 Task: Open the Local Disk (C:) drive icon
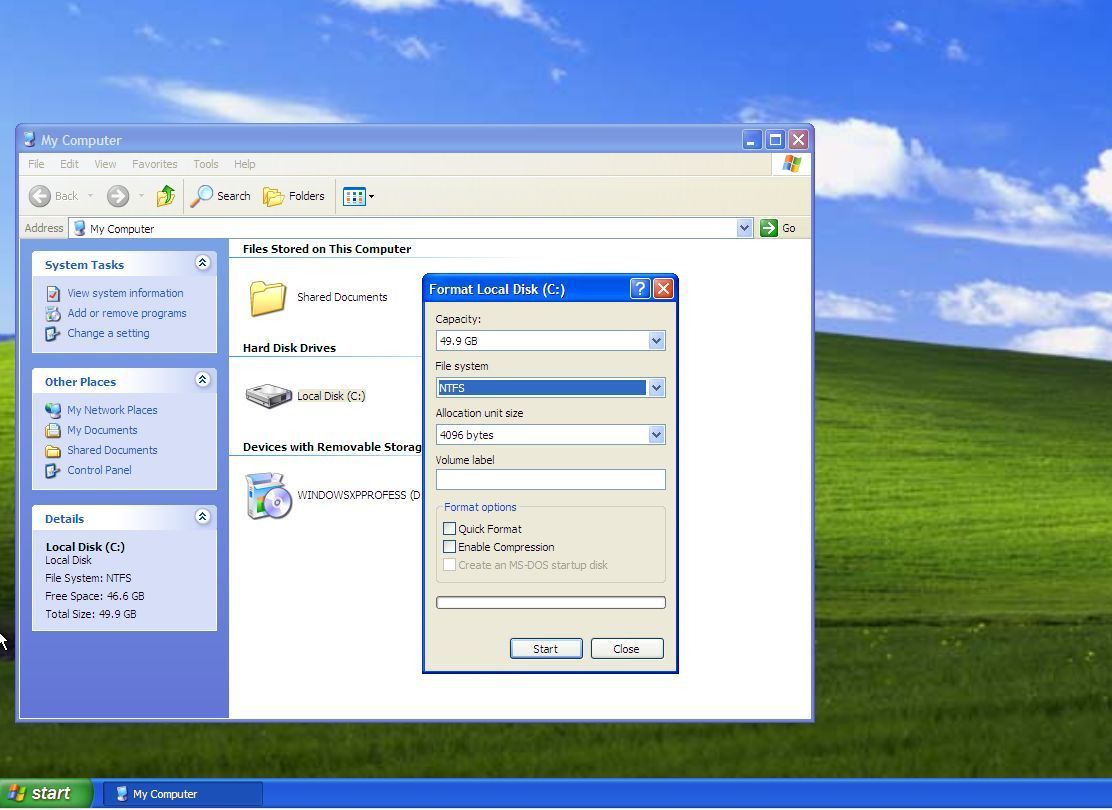click(x=268, y=393)
